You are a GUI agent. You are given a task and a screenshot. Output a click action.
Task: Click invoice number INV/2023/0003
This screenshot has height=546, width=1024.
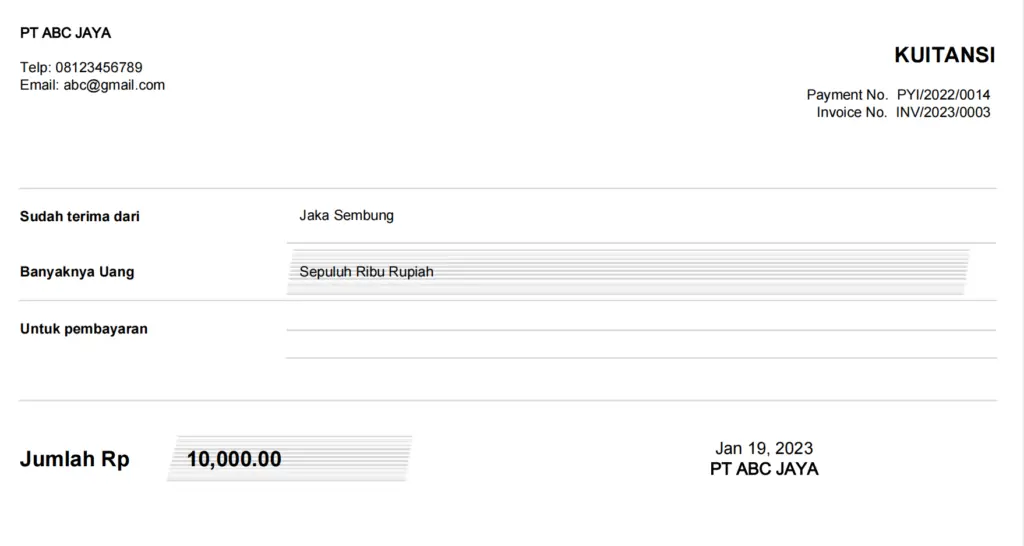coord(943,112)
